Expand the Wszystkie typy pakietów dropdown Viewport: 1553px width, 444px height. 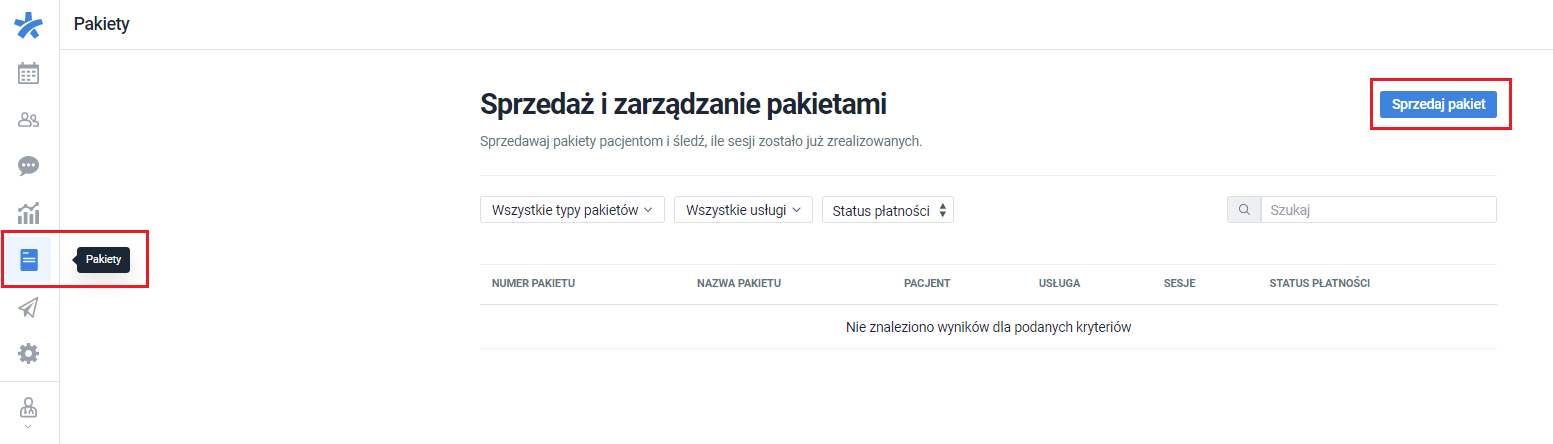tap(572, 210)
